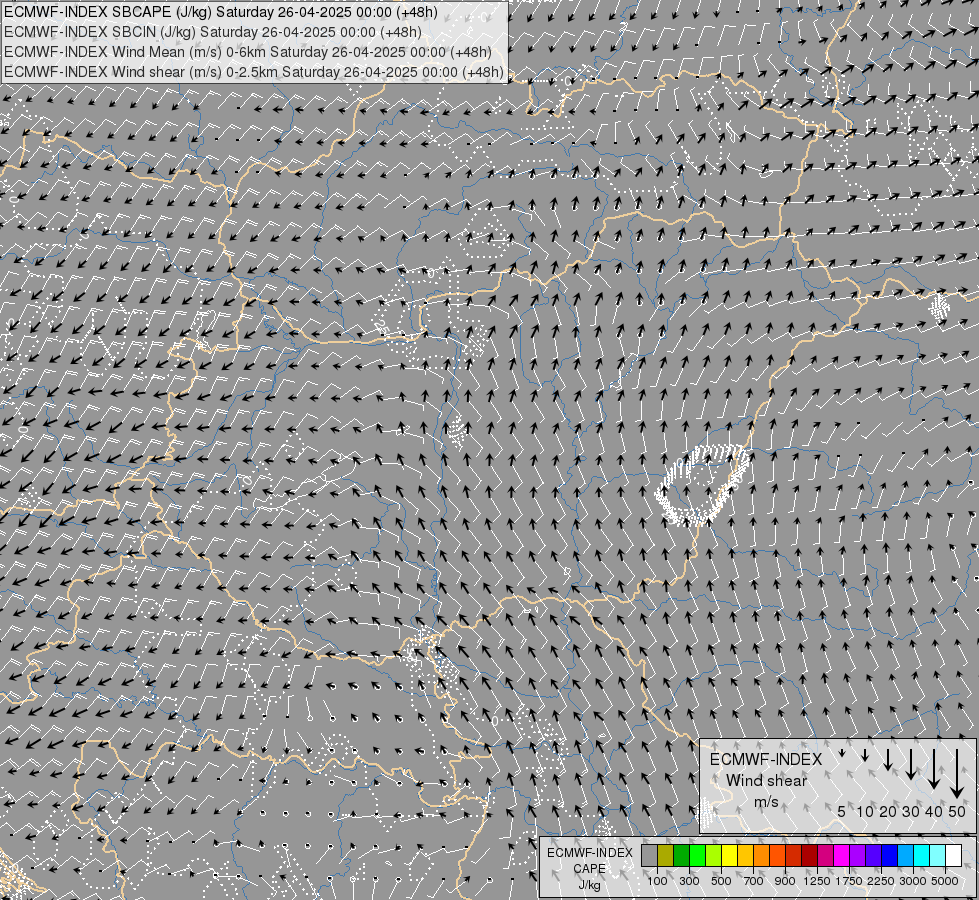The width and height of the screenshot is (979, 900).
Task: Click the 'CAPE' label in color legend
Action: [589, 869]
